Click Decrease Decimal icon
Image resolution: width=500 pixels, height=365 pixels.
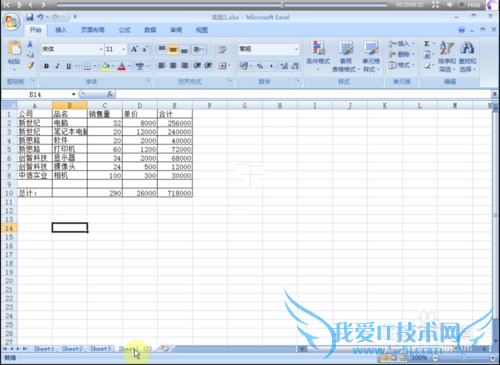[x=295, y=66]
